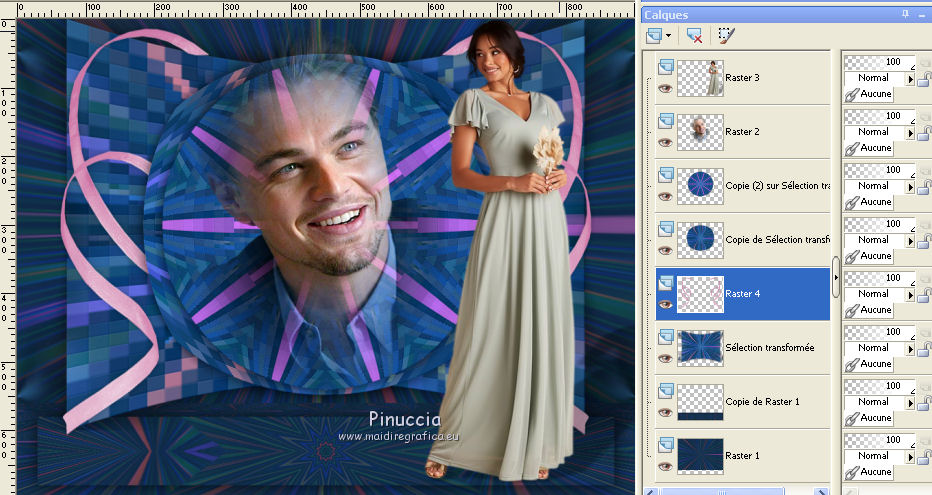Hide the Raster 2 layer
The width and height of the screenshot is (932, 495).
point(666,142)
